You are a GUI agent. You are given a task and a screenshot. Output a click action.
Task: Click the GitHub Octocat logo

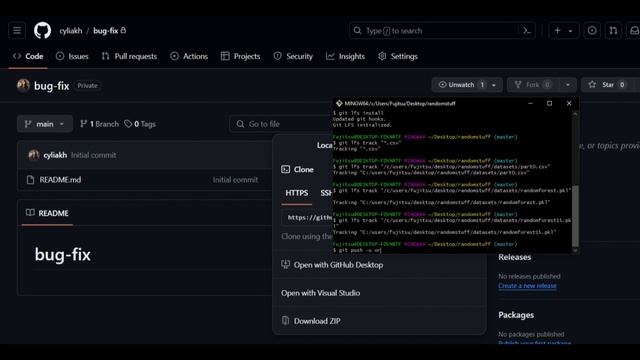pyautogui.click(x=42, y=31)
